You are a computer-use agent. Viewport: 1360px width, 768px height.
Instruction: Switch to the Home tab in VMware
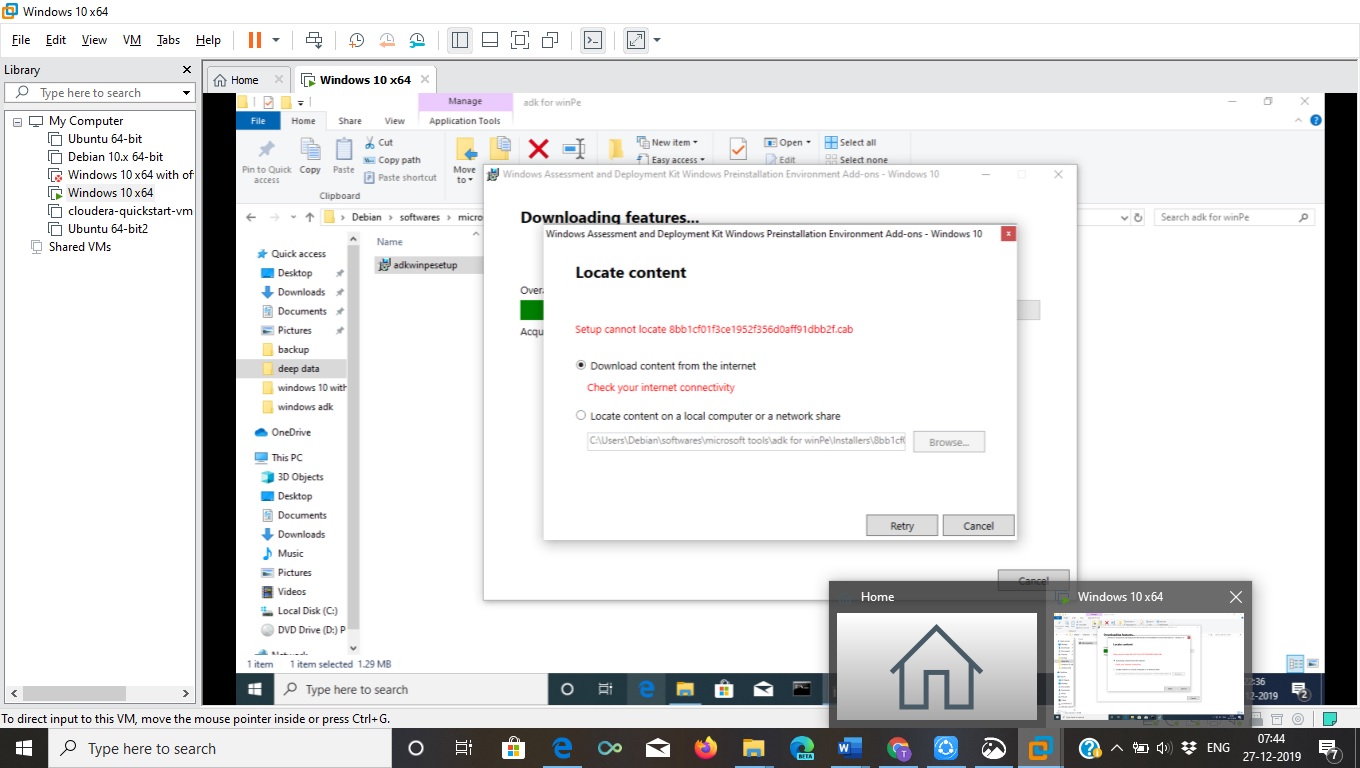[x=244, y=80]
